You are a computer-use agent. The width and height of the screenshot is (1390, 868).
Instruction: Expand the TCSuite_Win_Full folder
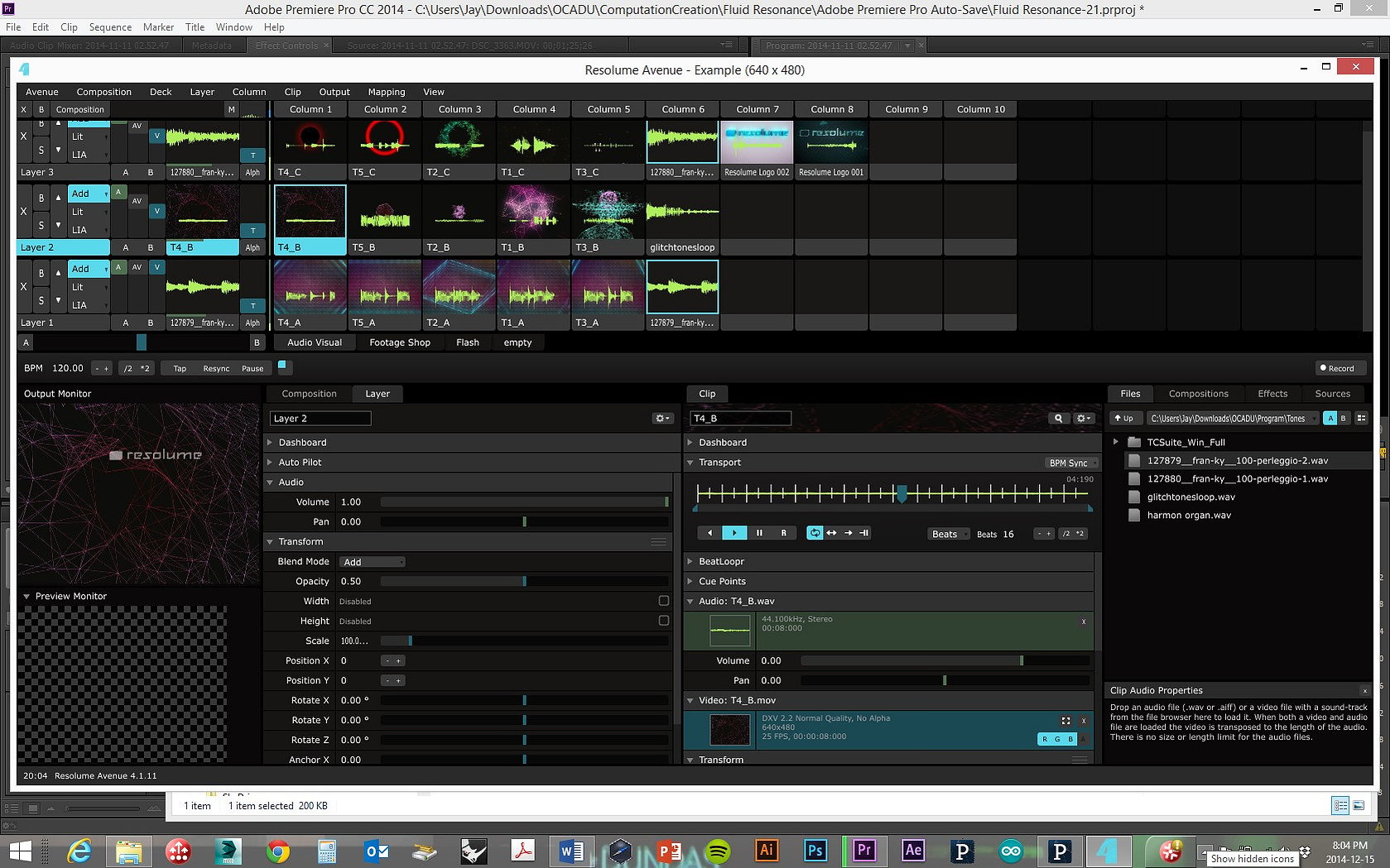pos(1116,442)
